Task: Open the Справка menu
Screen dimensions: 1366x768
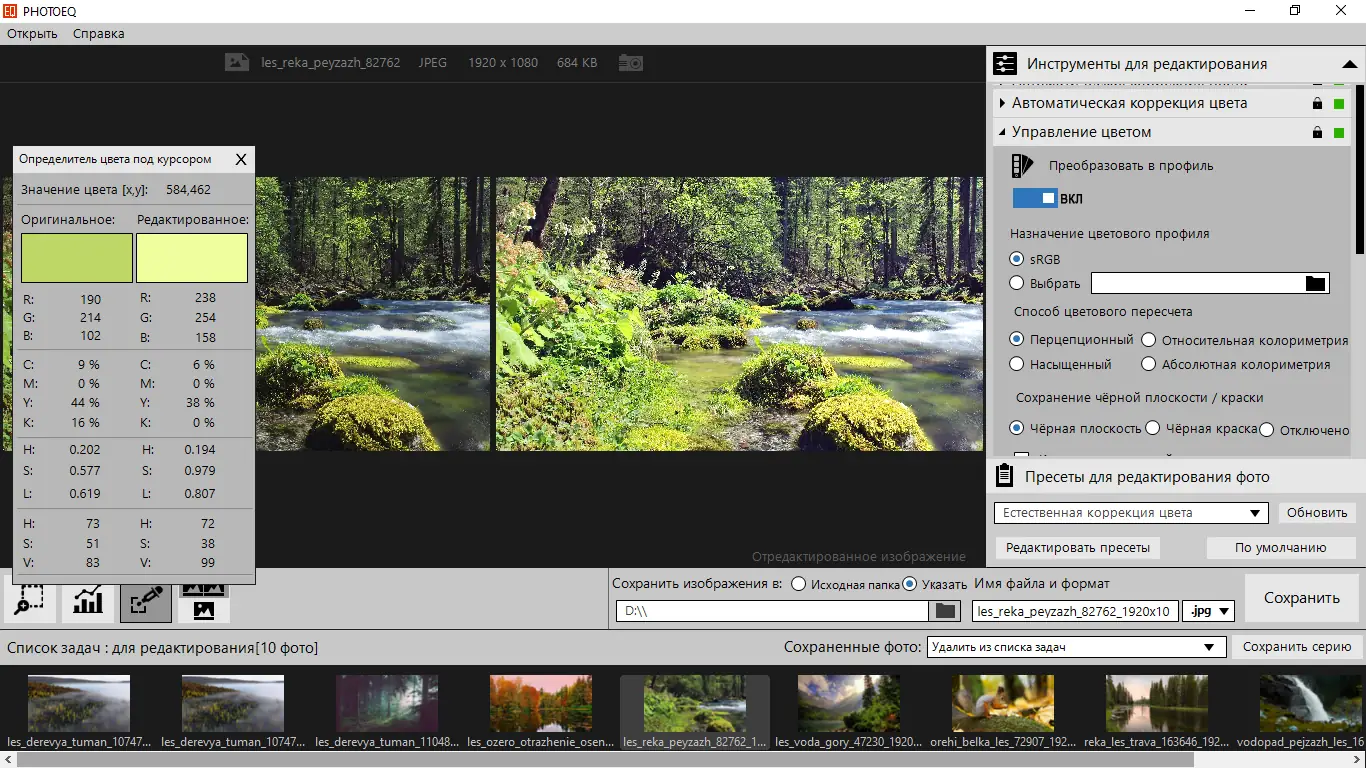Action: coord(99,34)
